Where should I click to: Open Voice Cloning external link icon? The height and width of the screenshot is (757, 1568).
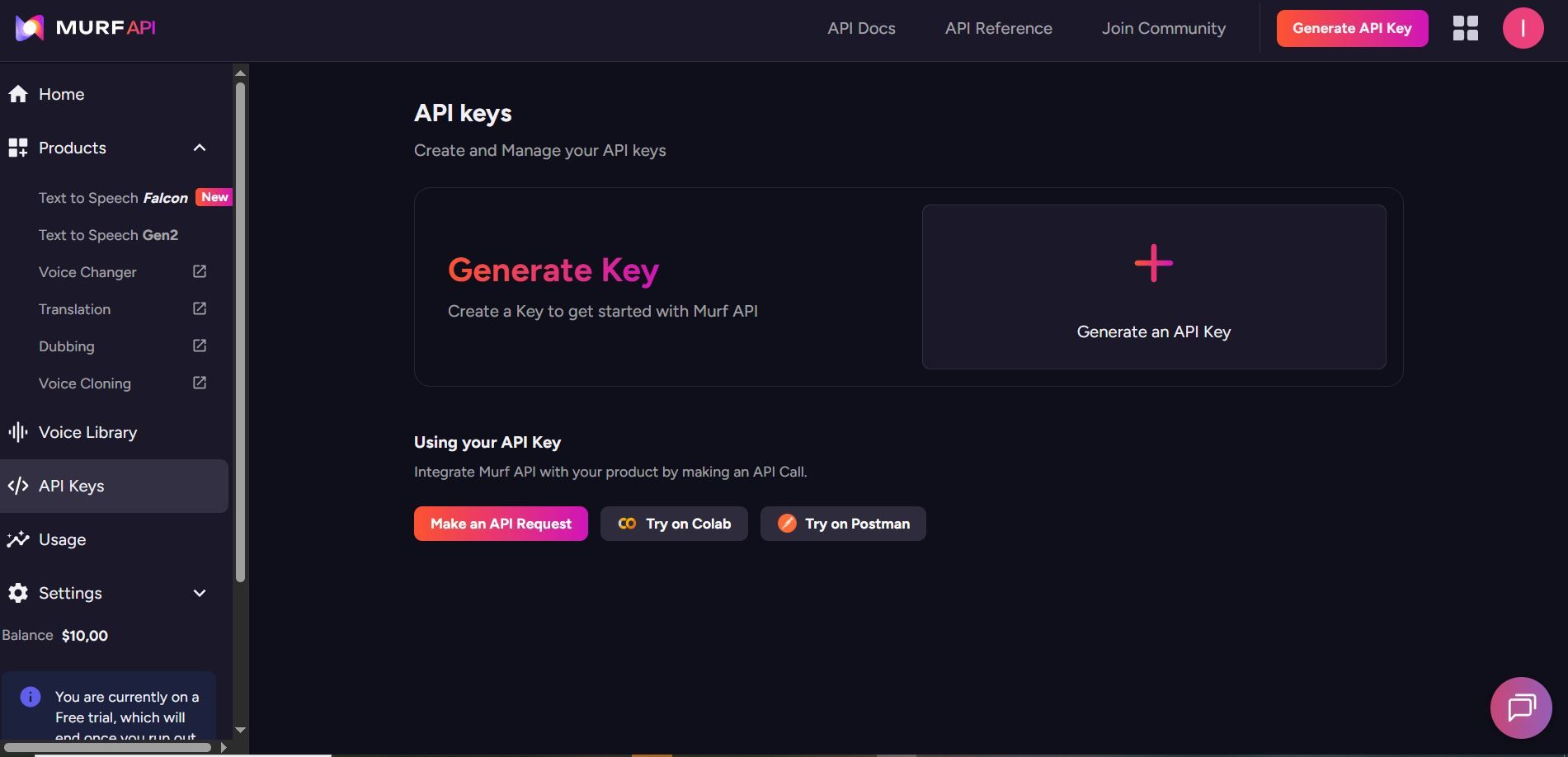pos(200,383)
